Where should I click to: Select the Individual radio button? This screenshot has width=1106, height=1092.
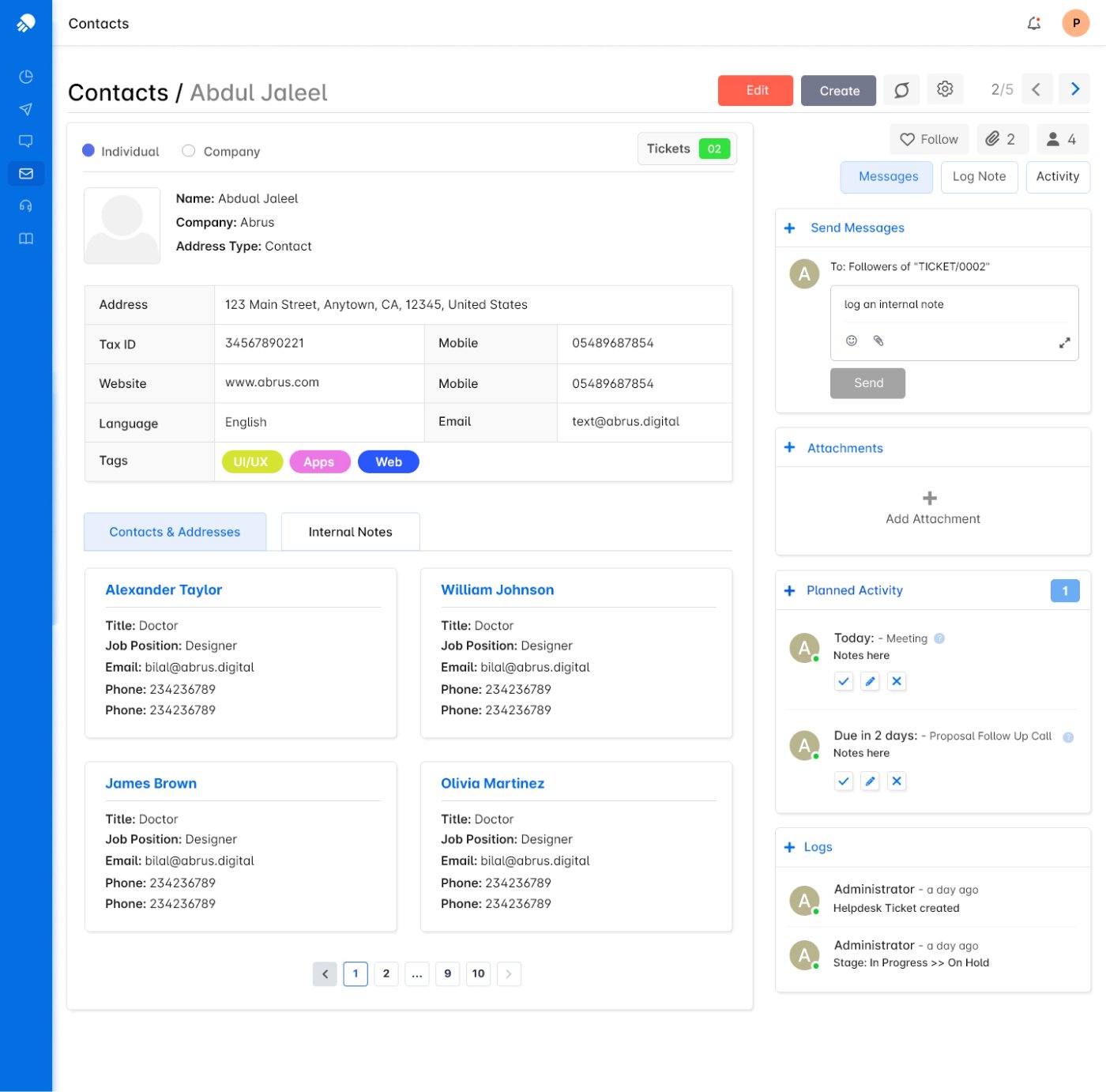coord(88,151)
